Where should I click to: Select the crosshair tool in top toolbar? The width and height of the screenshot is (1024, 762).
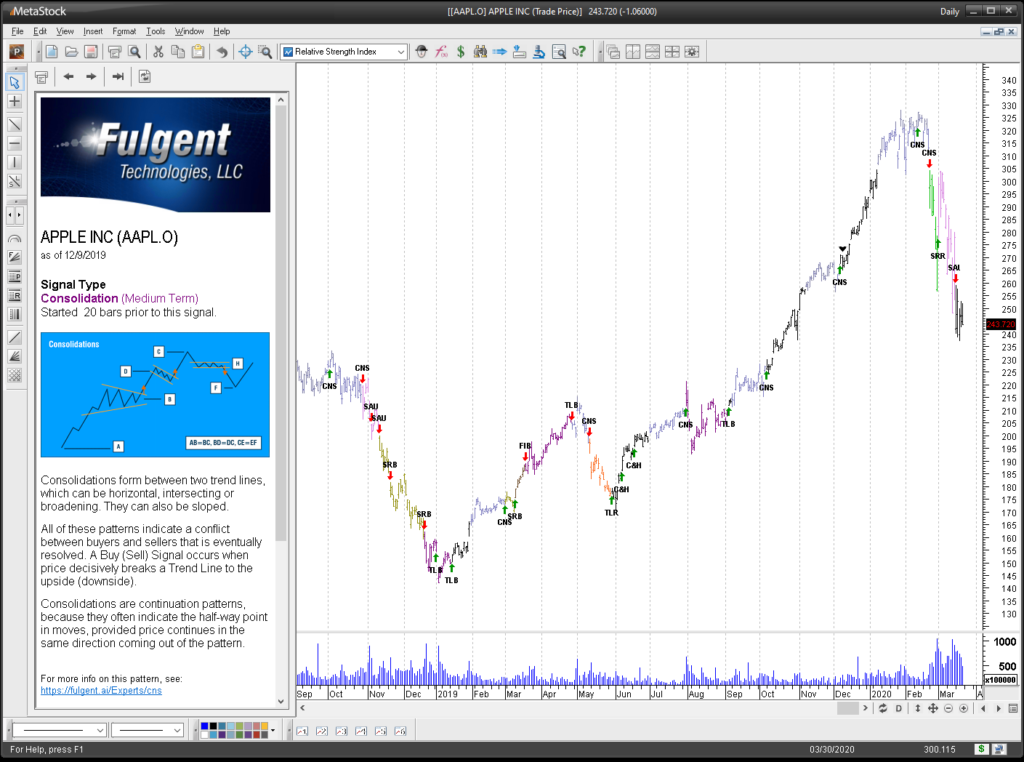245,51
